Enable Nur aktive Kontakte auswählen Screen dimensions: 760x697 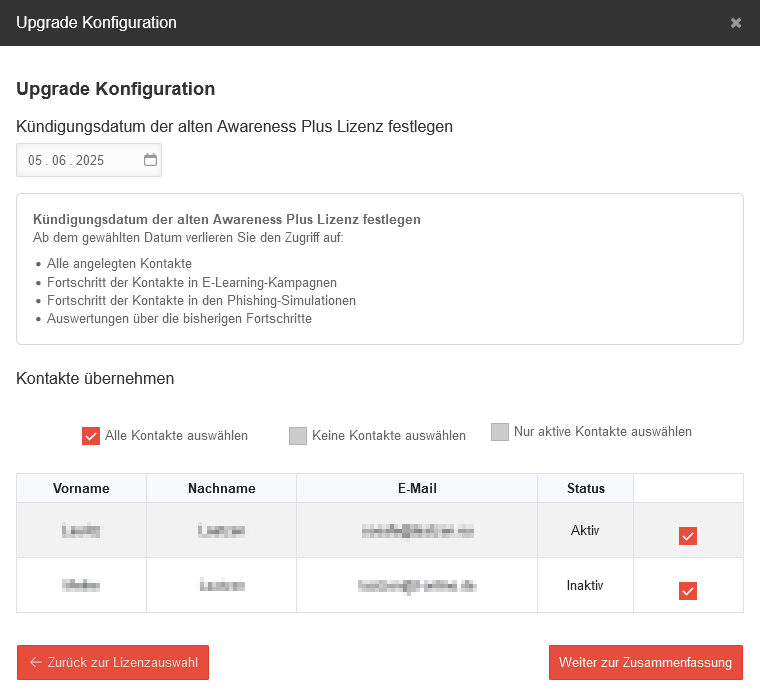pos(500,432)
